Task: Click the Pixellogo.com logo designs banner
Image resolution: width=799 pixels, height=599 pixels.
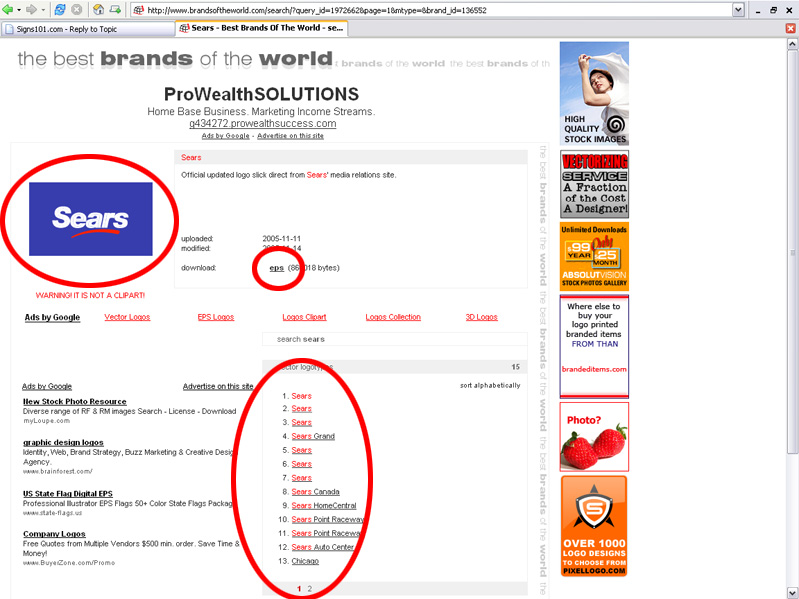Action: point(594,526)
